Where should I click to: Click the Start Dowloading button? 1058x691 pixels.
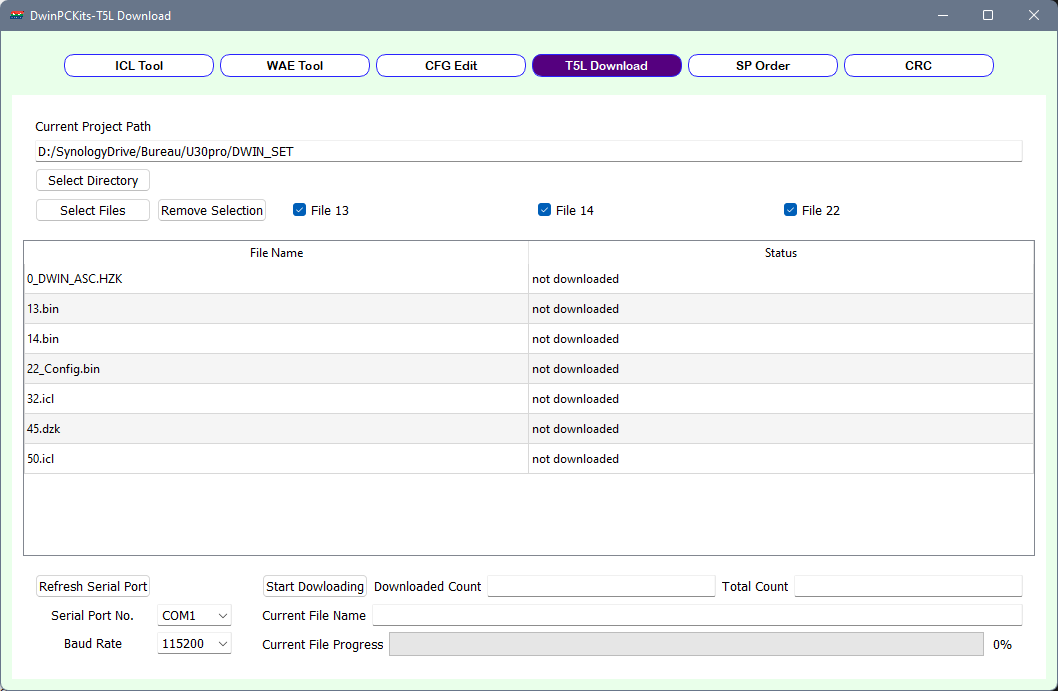314,586
